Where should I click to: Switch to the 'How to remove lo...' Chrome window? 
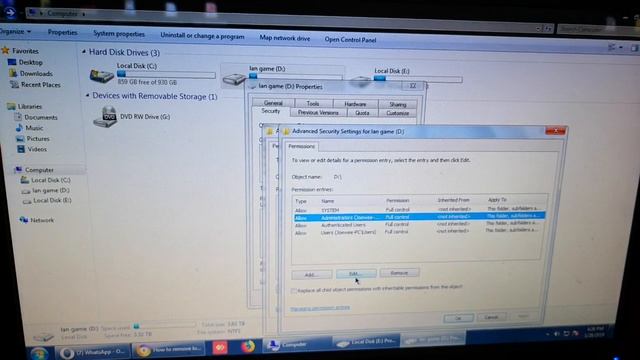[170, 350]
